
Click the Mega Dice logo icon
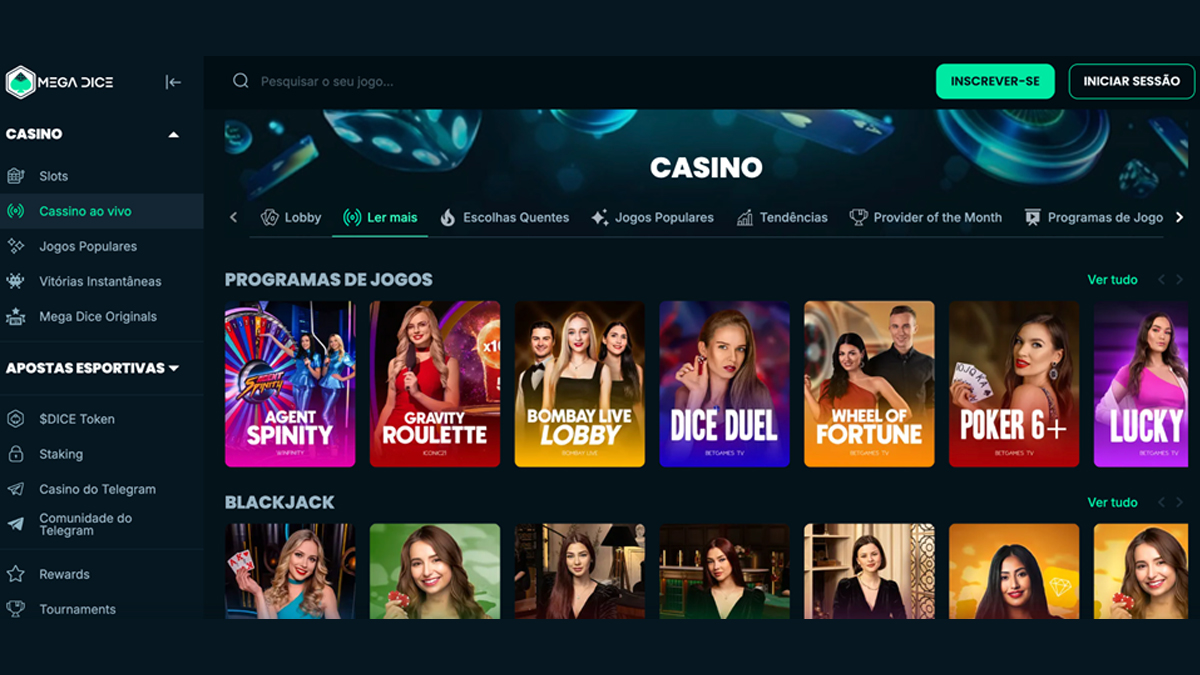coord(20,82)
